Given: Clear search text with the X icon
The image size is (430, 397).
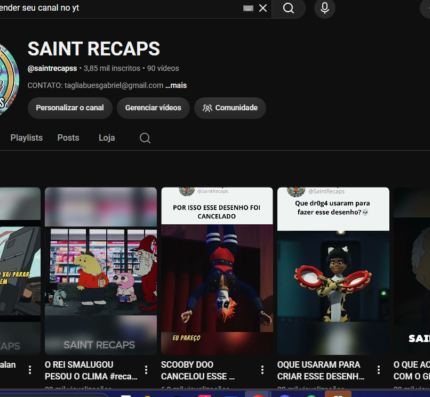Looking at the screenshot, I should click(263, 8).
